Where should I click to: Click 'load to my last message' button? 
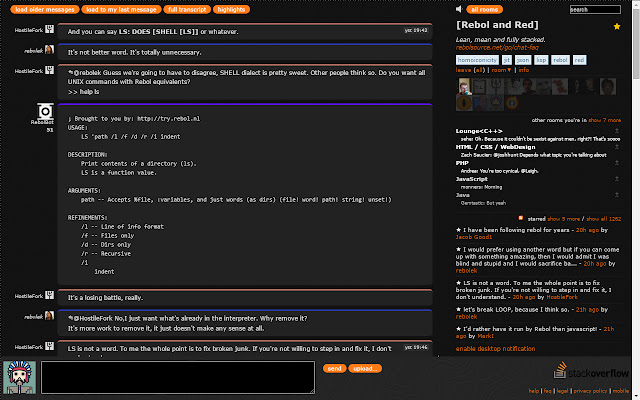click(x=121, y=9)
